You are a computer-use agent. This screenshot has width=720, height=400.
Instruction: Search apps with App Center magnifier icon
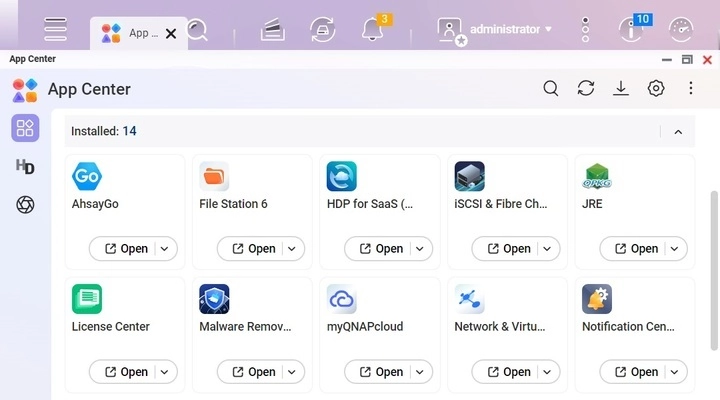tap(551, 88)
